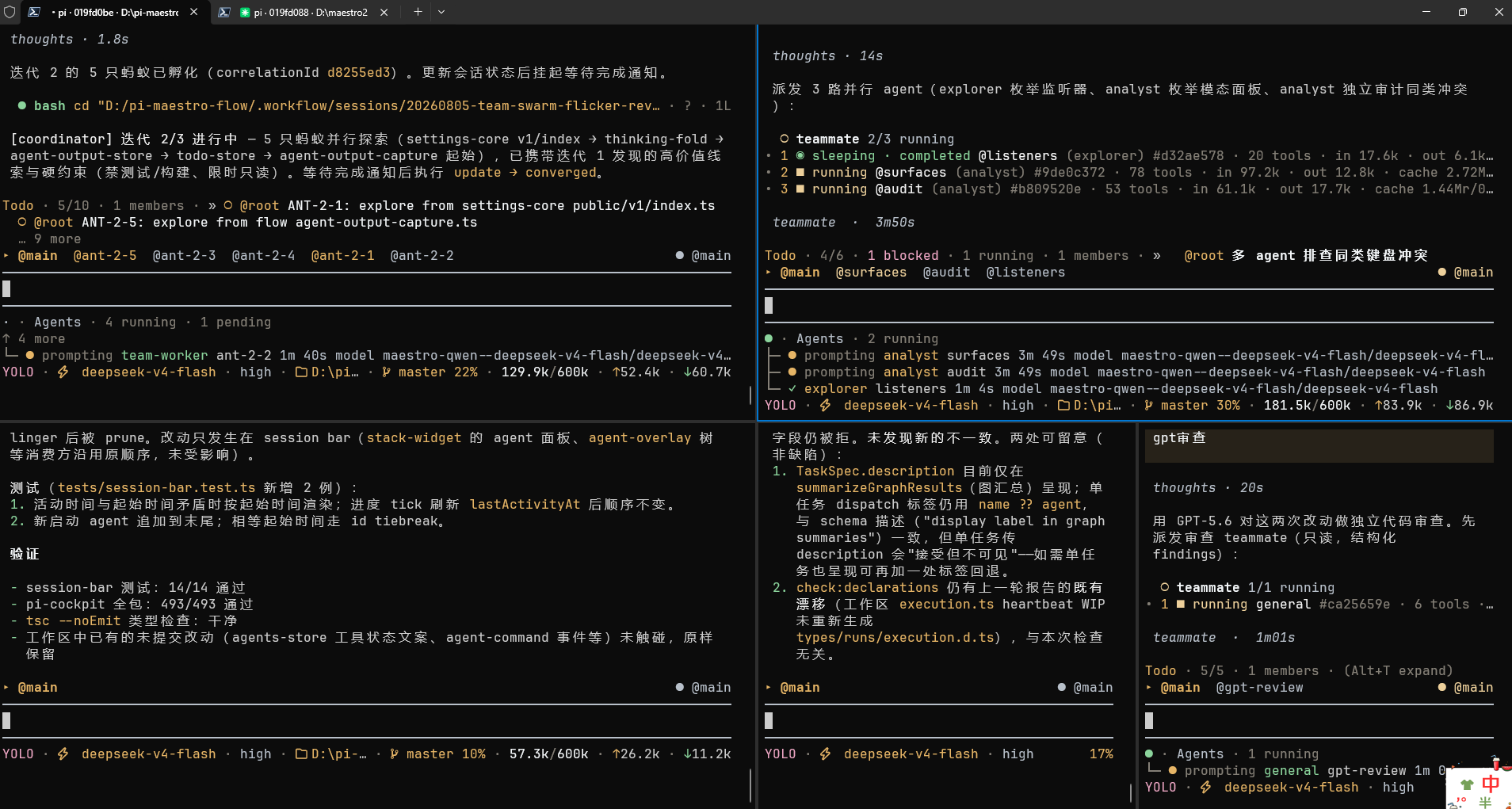Click circle marker before teammate 1/1 running

[x=1164, y=588]
